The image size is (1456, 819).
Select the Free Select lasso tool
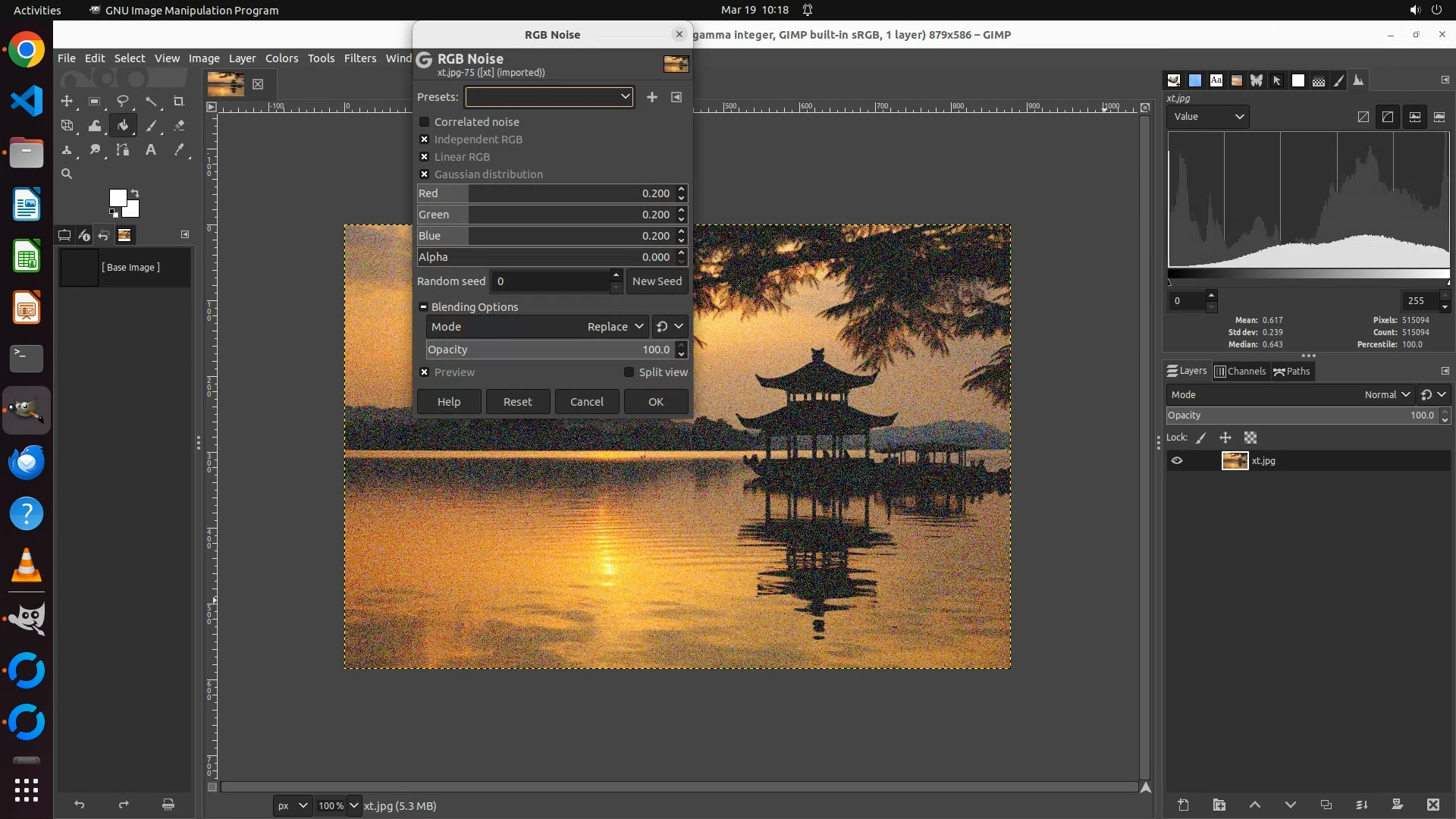122,101
